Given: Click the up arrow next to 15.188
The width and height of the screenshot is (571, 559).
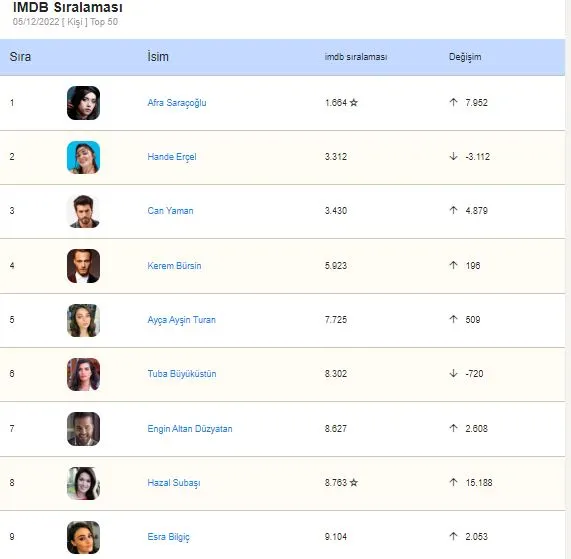Looking at the screenshot, I should 453,482.
